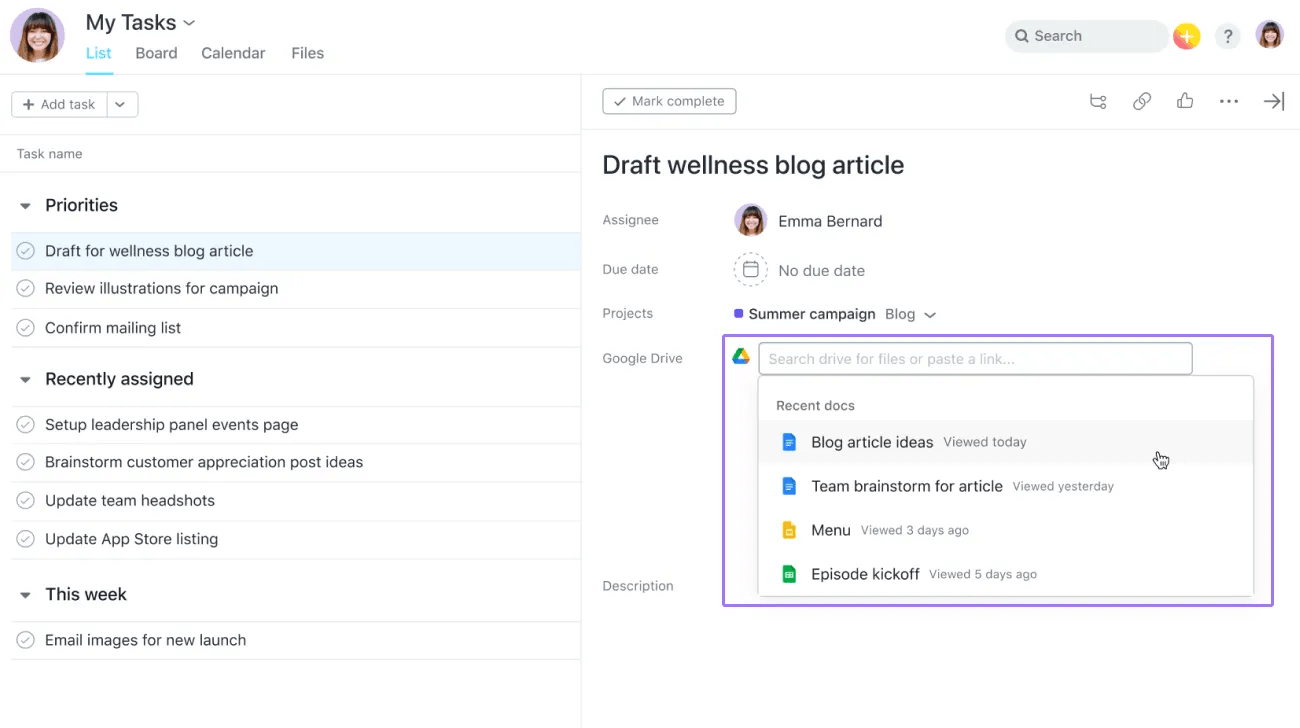Image resolution: width=1300 pixels, height=728 pixels.
Task: Like the task with the thumbs-up icon
Action: click(x=1184, y=101)
